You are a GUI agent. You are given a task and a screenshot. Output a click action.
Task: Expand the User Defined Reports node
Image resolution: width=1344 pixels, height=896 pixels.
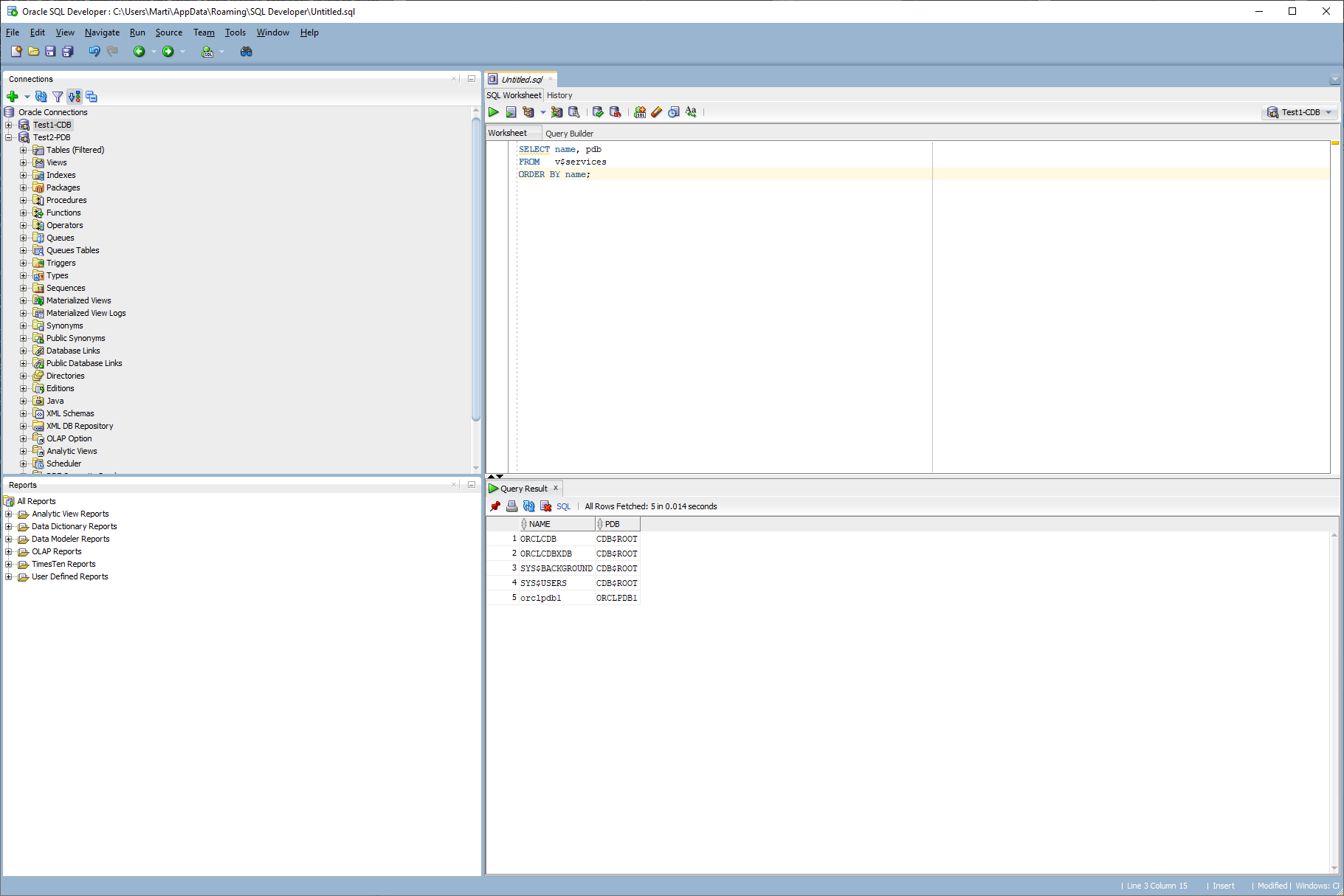coord(9,576)
